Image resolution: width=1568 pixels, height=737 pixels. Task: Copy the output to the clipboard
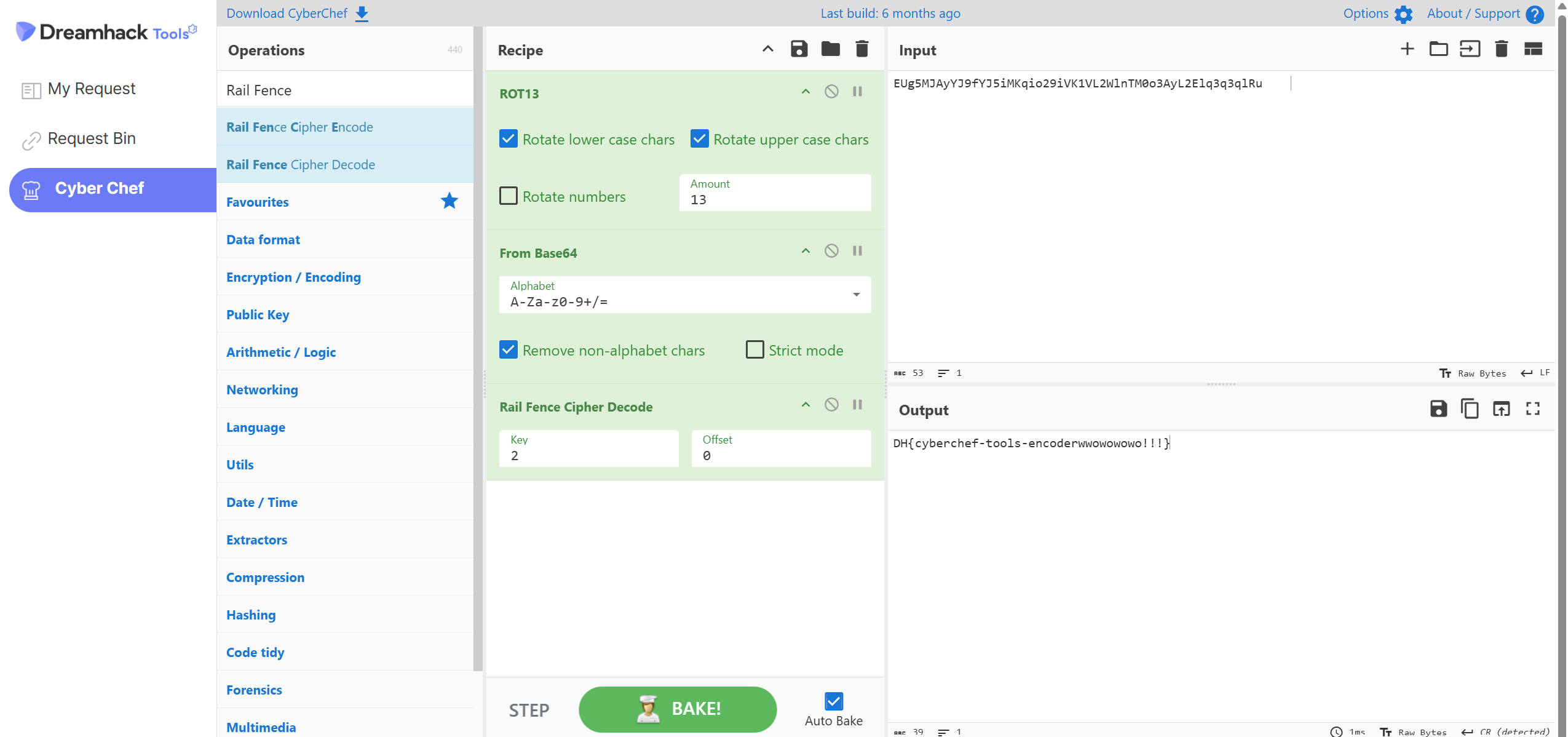tap(1470, 409)
